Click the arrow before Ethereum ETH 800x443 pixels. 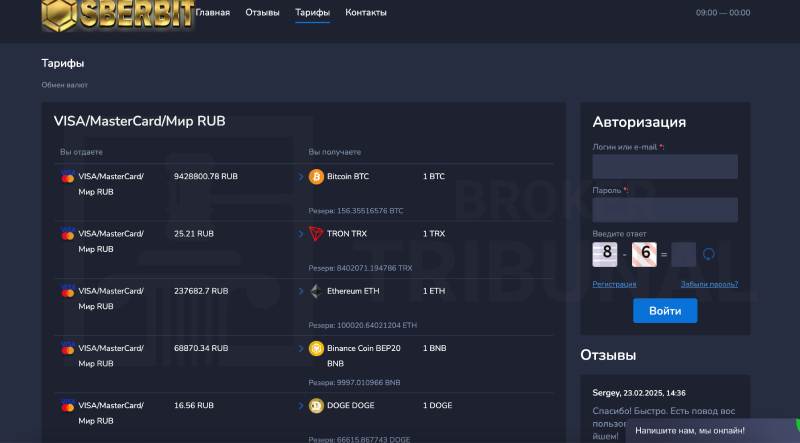click(x=301, y=291)
